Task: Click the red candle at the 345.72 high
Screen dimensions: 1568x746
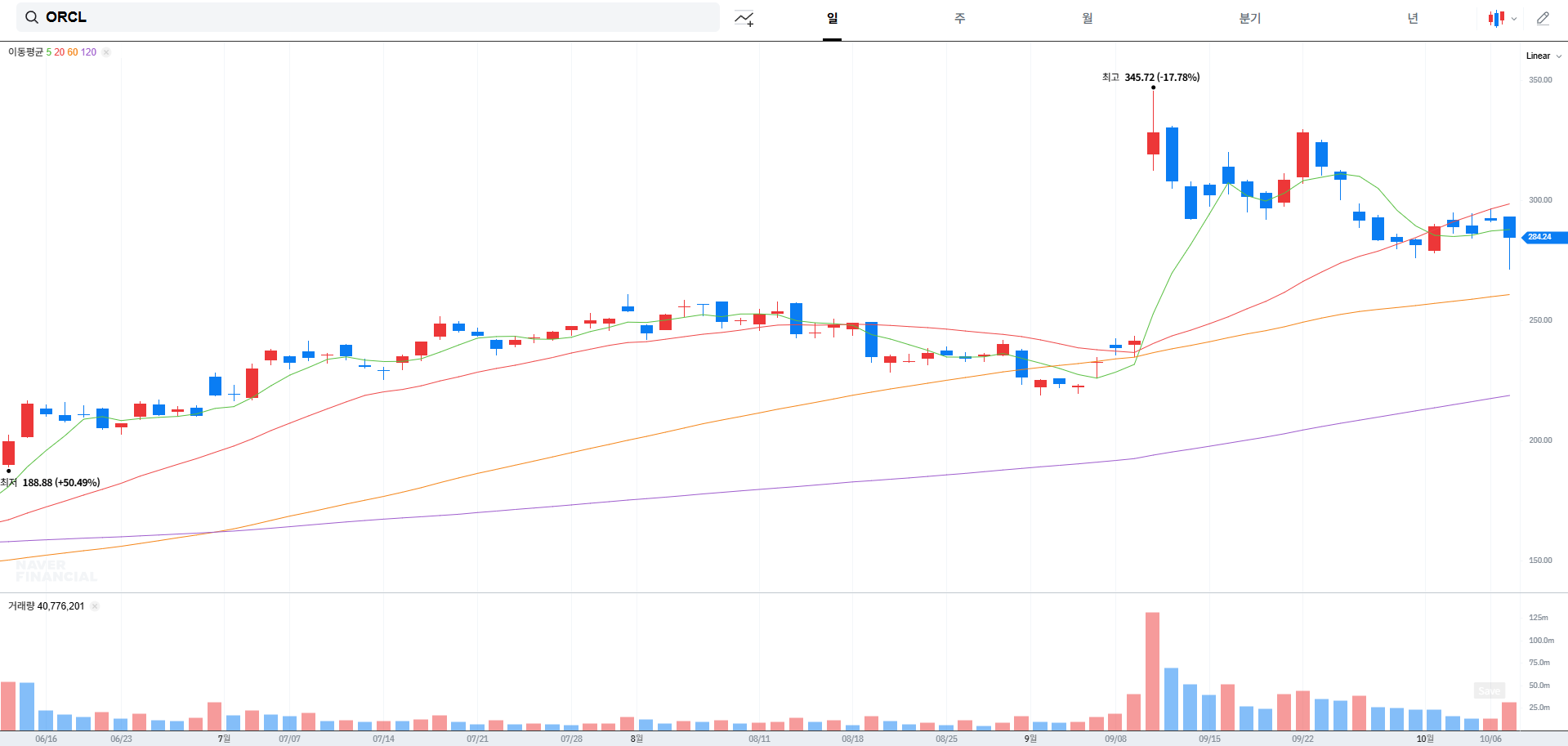Action: pos(1153,143)
